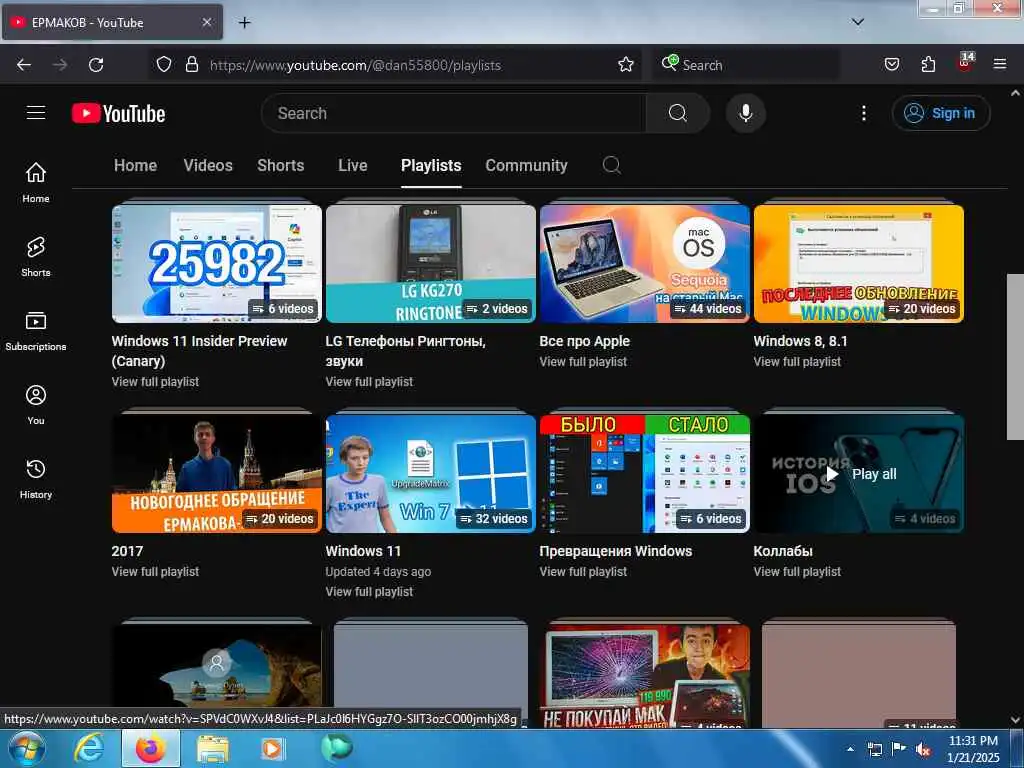Open YouTube settings three-dot menu
This screenshot has height=768, width=1024.
(863, 113)
